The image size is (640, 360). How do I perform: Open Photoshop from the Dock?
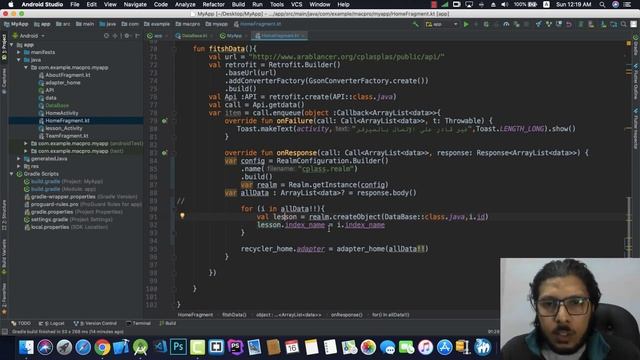tap(178, 347)
